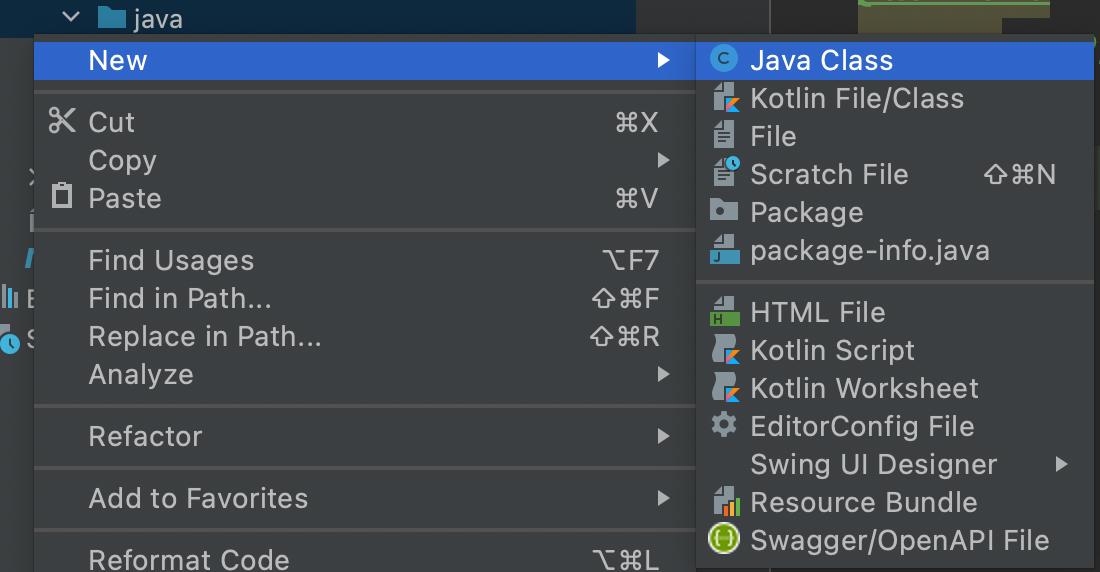Image resolution: width=1100 pixels, height=572 pixels.
Task: Click the Resource Bundle chart icon
Action: click(725, 501)
